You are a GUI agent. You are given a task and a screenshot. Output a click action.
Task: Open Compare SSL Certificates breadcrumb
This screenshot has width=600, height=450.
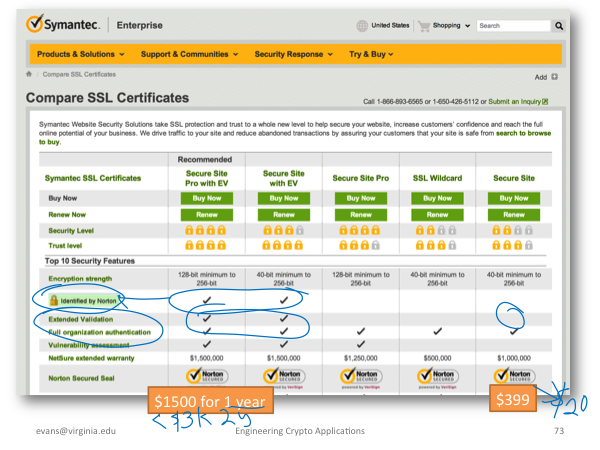pos(79,74)
